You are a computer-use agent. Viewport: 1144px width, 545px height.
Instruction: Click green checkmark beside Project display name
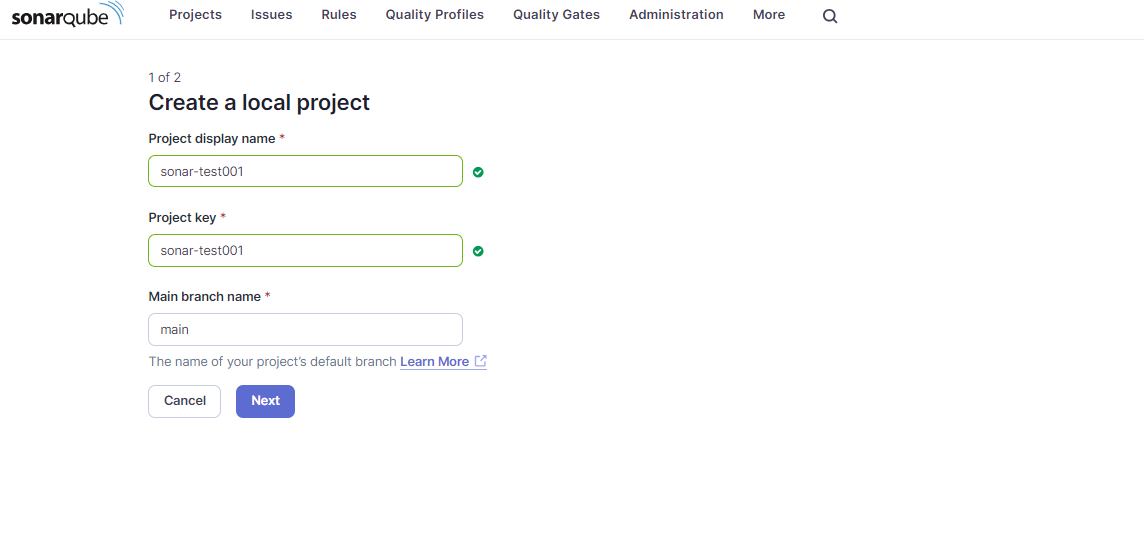[x=478, y=172]
